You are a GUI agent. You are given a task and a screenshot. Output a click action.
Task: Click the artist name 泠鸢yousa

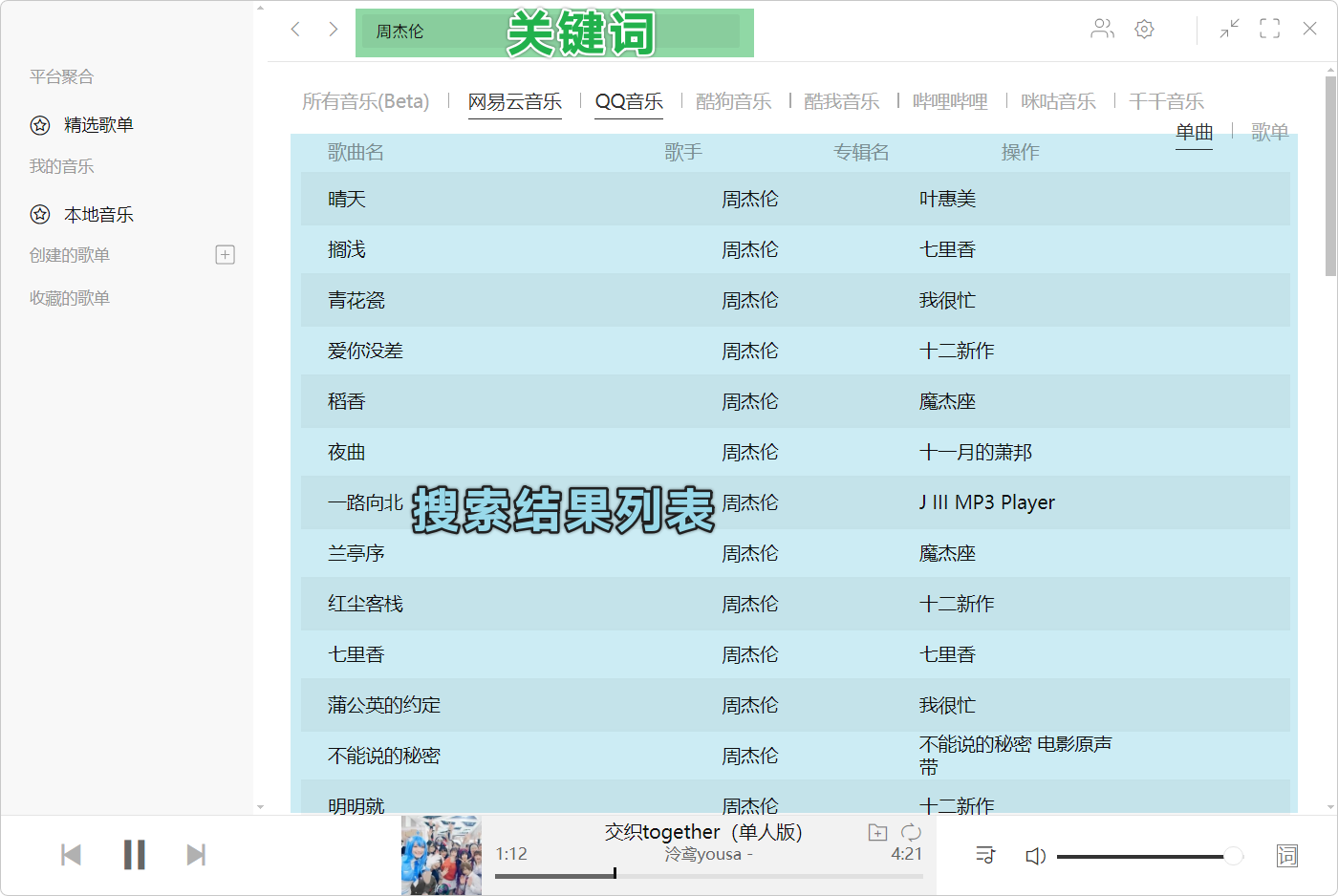[703, 854]
